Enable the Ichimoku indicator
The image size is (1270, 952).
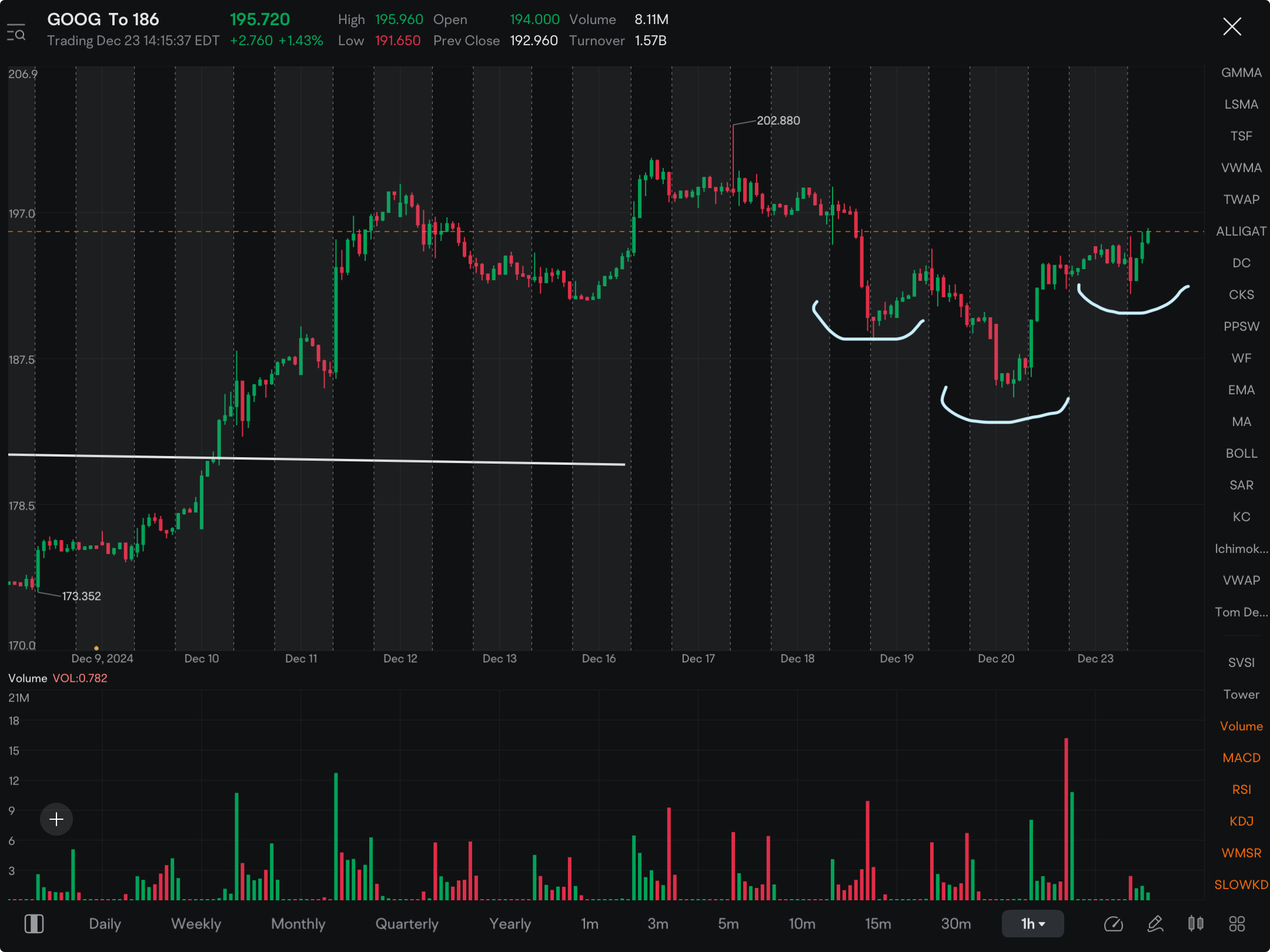tap(1241, 549)
